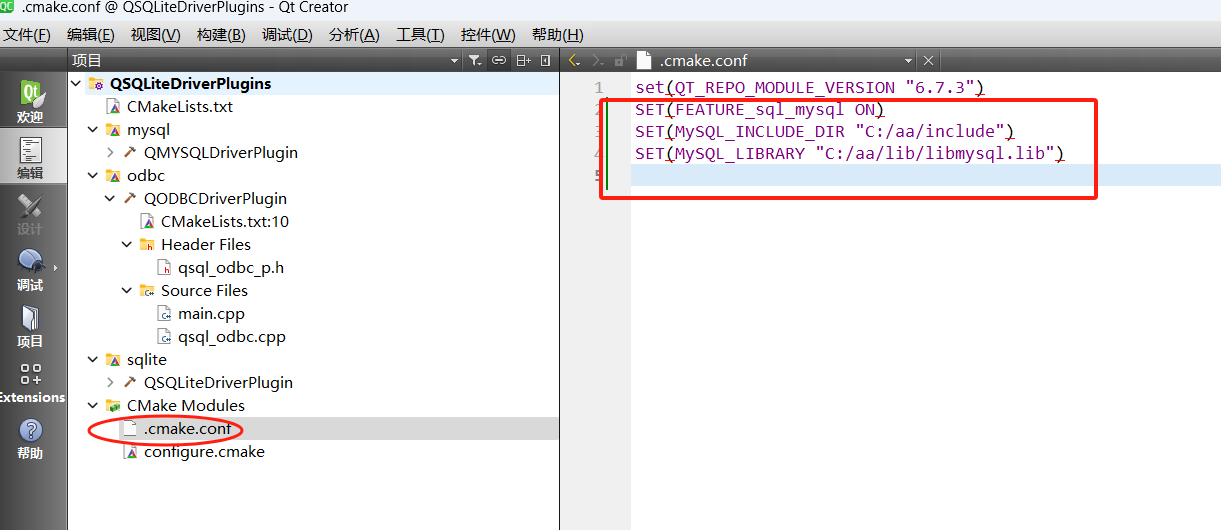
Task: Open the Help (帮助) mode
Action: pos(31,437)
